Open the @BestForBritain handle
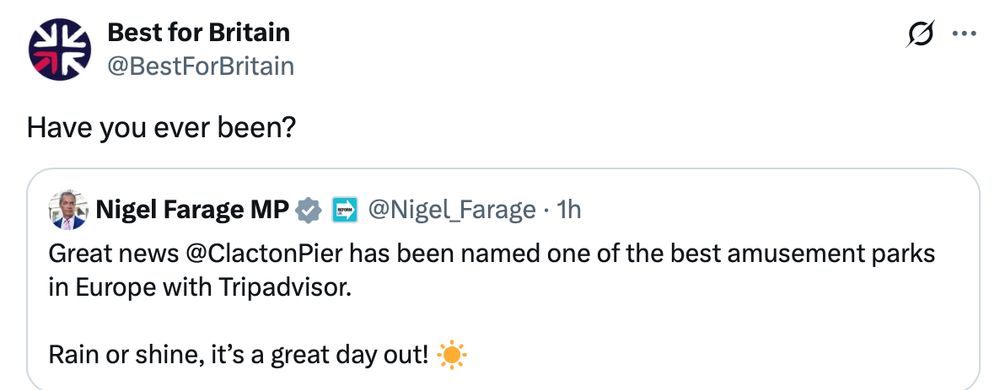The image size is (1000, 390). pos(201,66)
